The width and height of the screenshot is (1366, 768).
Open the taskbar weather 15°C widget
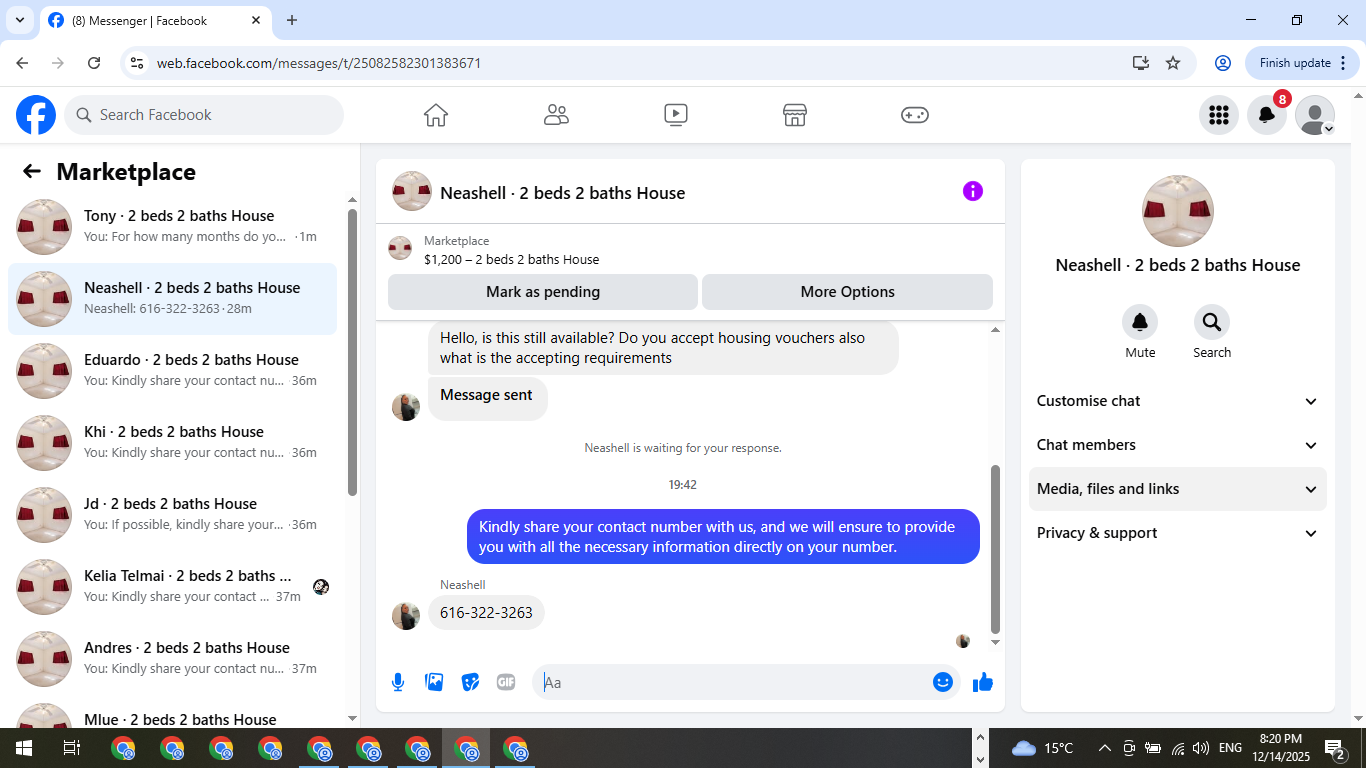[1043, 748]
